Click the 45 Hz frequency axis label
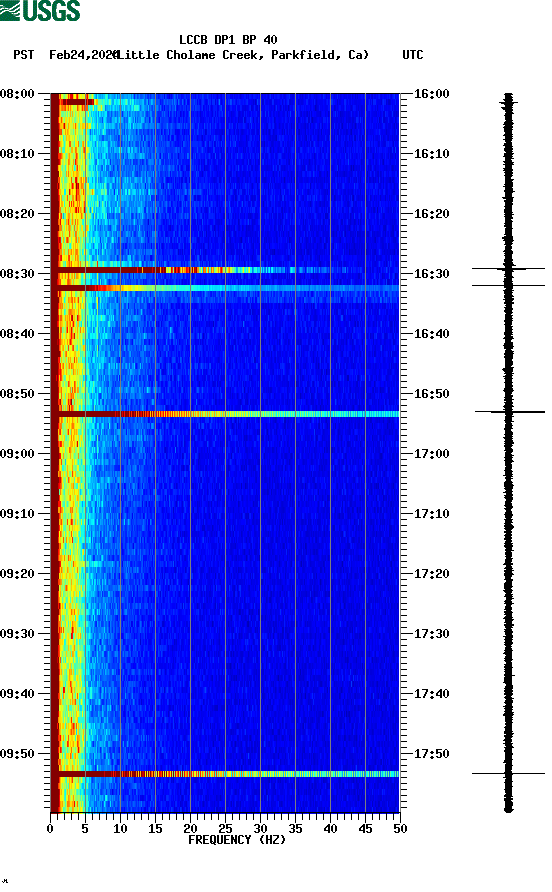 365,829
